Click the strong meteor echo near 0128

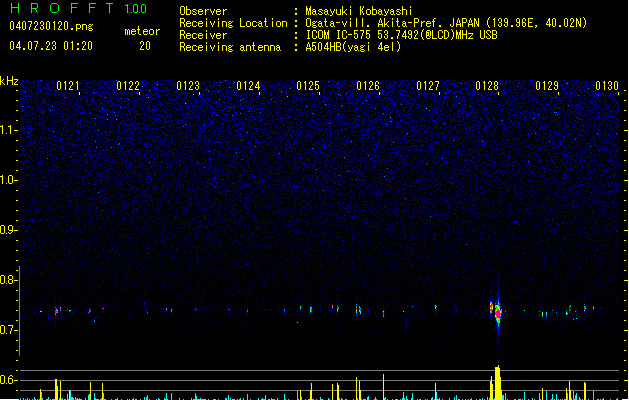click(x=497, y=312)
